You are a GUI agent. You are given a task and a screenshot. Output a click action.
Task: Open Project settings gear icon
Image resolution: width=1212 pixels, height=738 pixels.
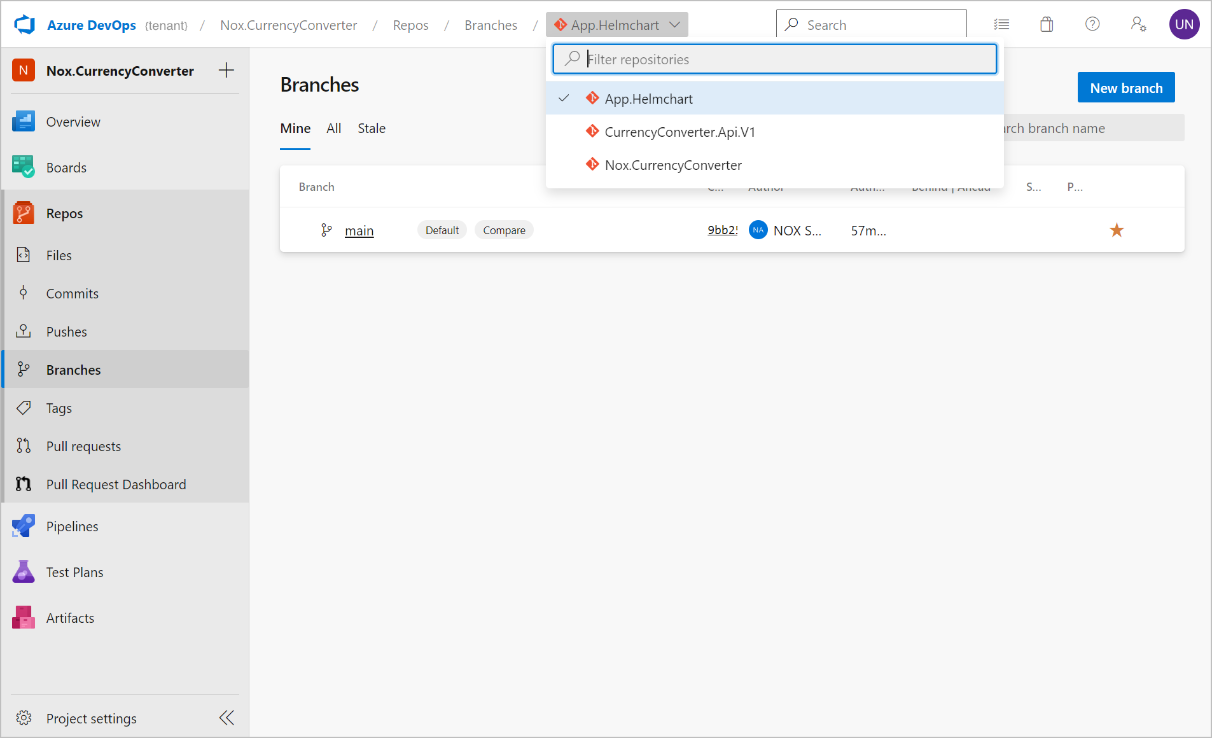click(x=24, y=718)
